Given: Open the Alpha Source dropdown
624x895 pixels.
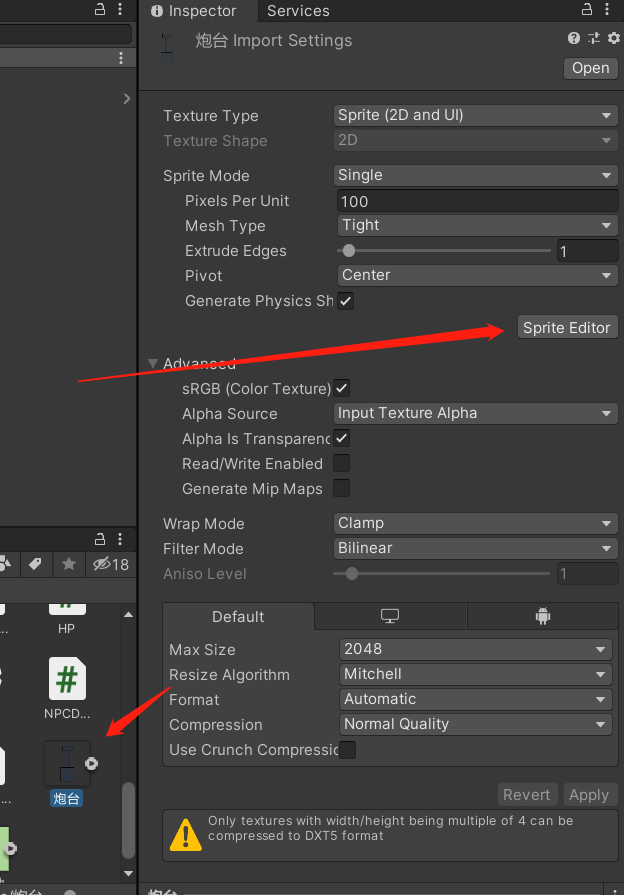Looking at the screenshot, I should [476, 413].
